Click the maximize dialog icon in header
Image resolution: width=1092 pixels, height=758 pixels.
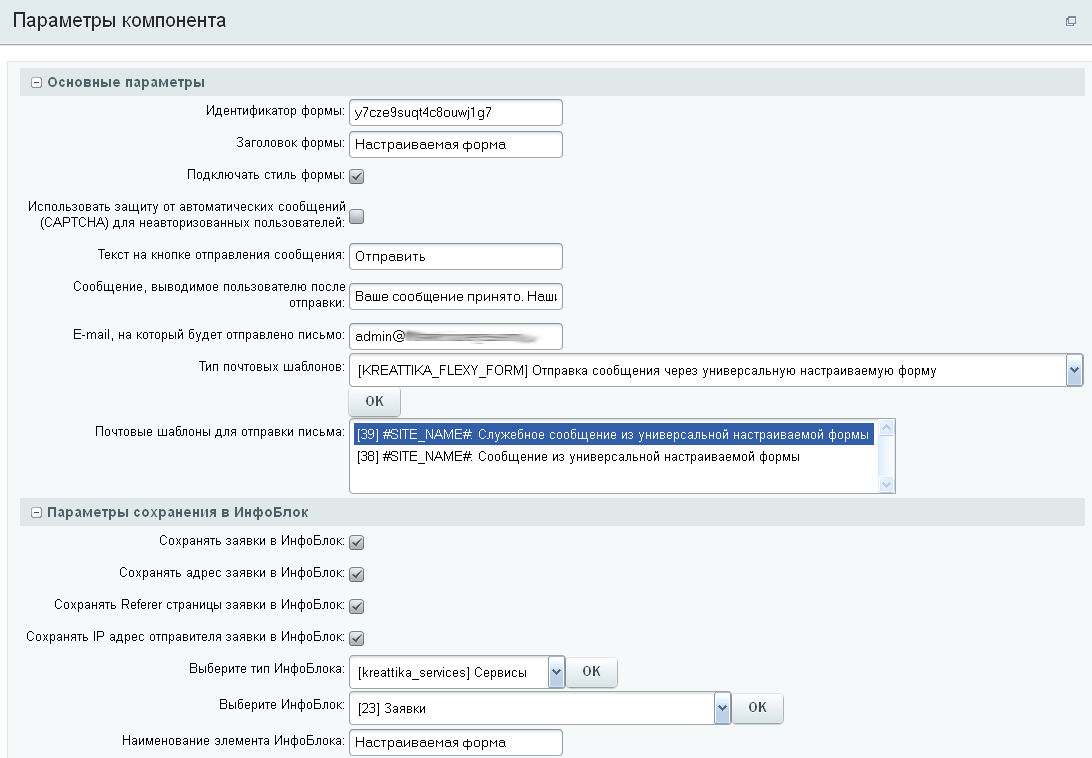(x=1071, y=21)
